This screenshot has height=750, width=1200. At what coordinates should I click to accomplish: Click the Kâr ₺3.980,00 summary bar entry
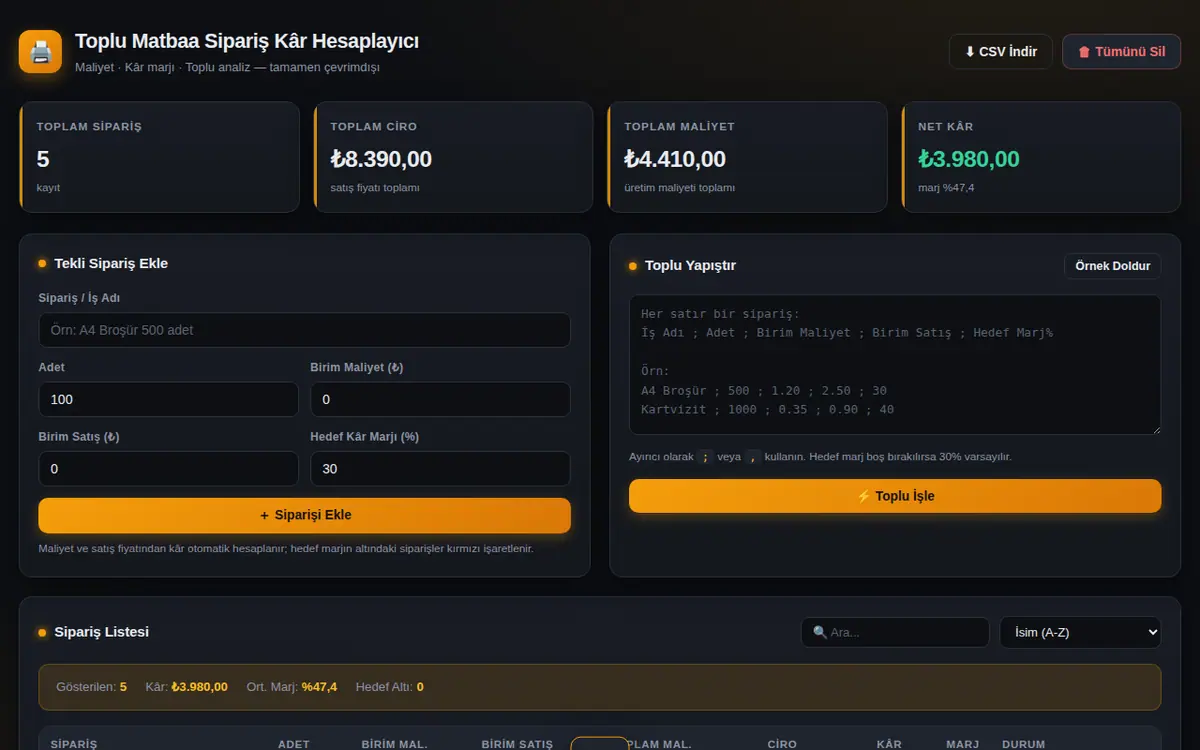click(186, 687)
